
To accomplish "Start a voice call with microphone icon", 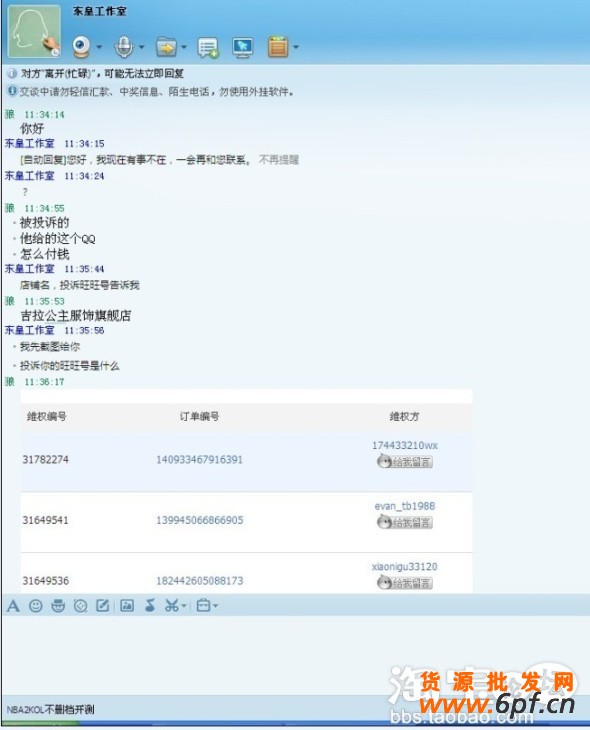I will [124, 47].
